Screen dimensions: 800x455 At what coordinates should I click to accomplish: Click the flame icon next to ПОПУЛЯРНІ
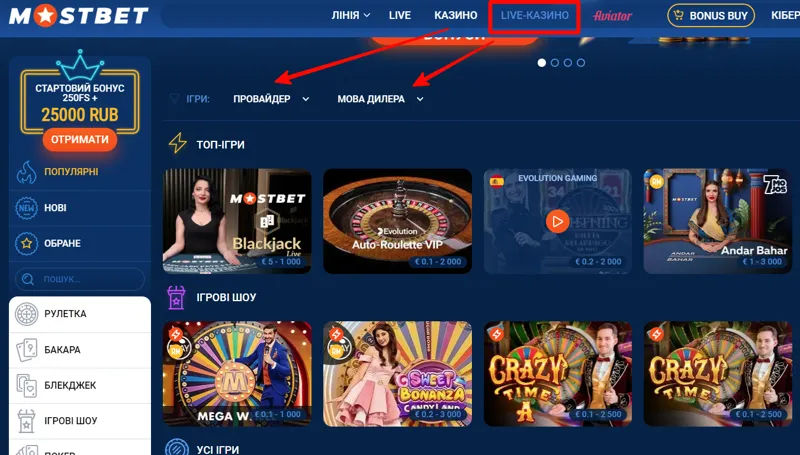tap(27, 172)
